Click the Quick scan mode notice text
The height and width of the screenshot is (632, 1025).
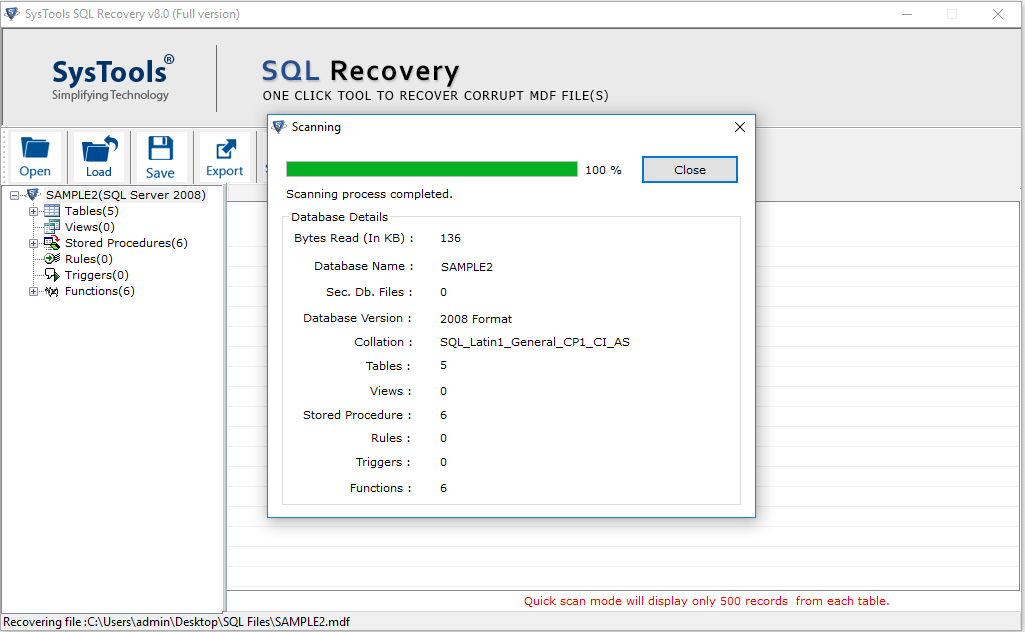[x=707, y=601]
